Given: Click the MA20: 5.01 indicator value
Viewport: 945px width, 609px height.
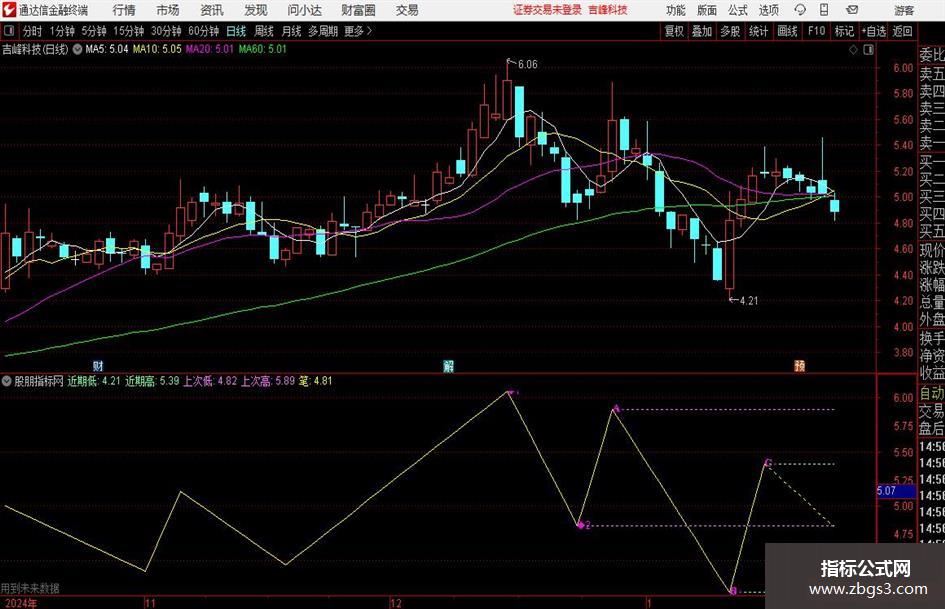Looking at the screenshot, I should coord(209,49).
